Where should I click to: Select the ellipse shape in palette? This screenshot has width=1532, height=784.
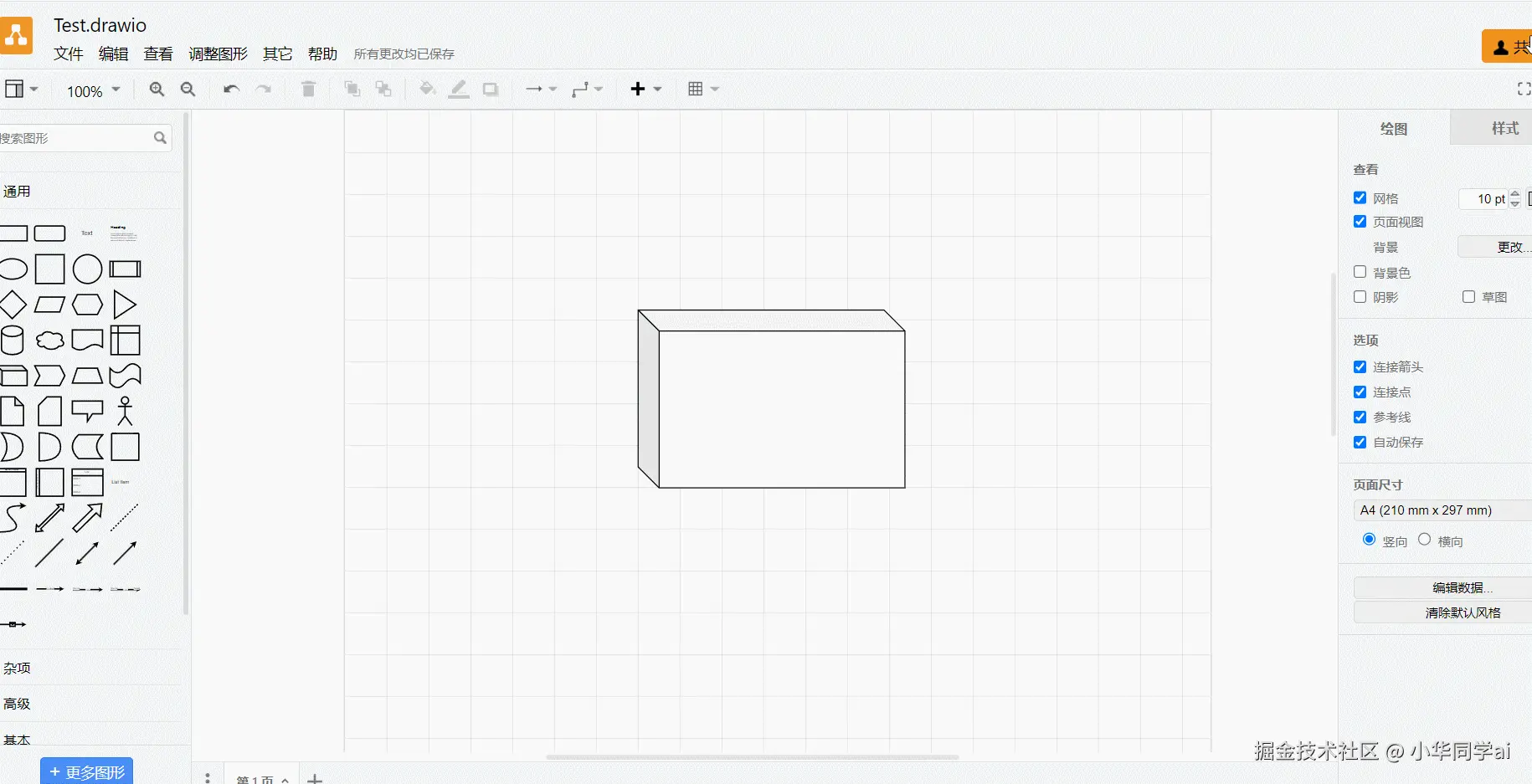point(13,269)
